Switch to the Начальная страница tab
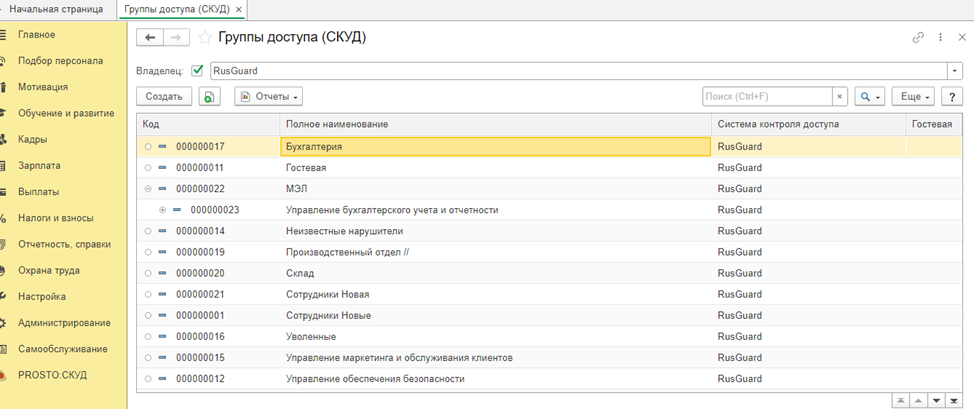 click(x=56, y=8)
